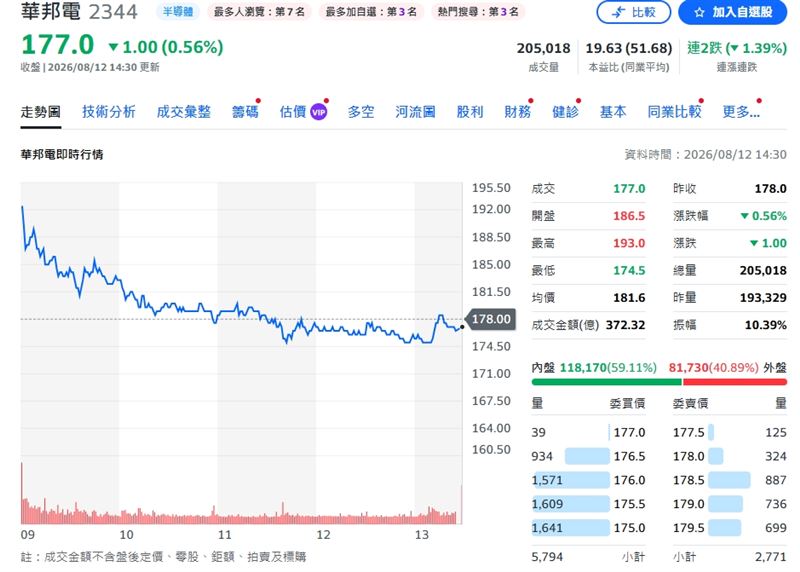
Task: Click the ask volume bar for 887
Action: (729, 480)
